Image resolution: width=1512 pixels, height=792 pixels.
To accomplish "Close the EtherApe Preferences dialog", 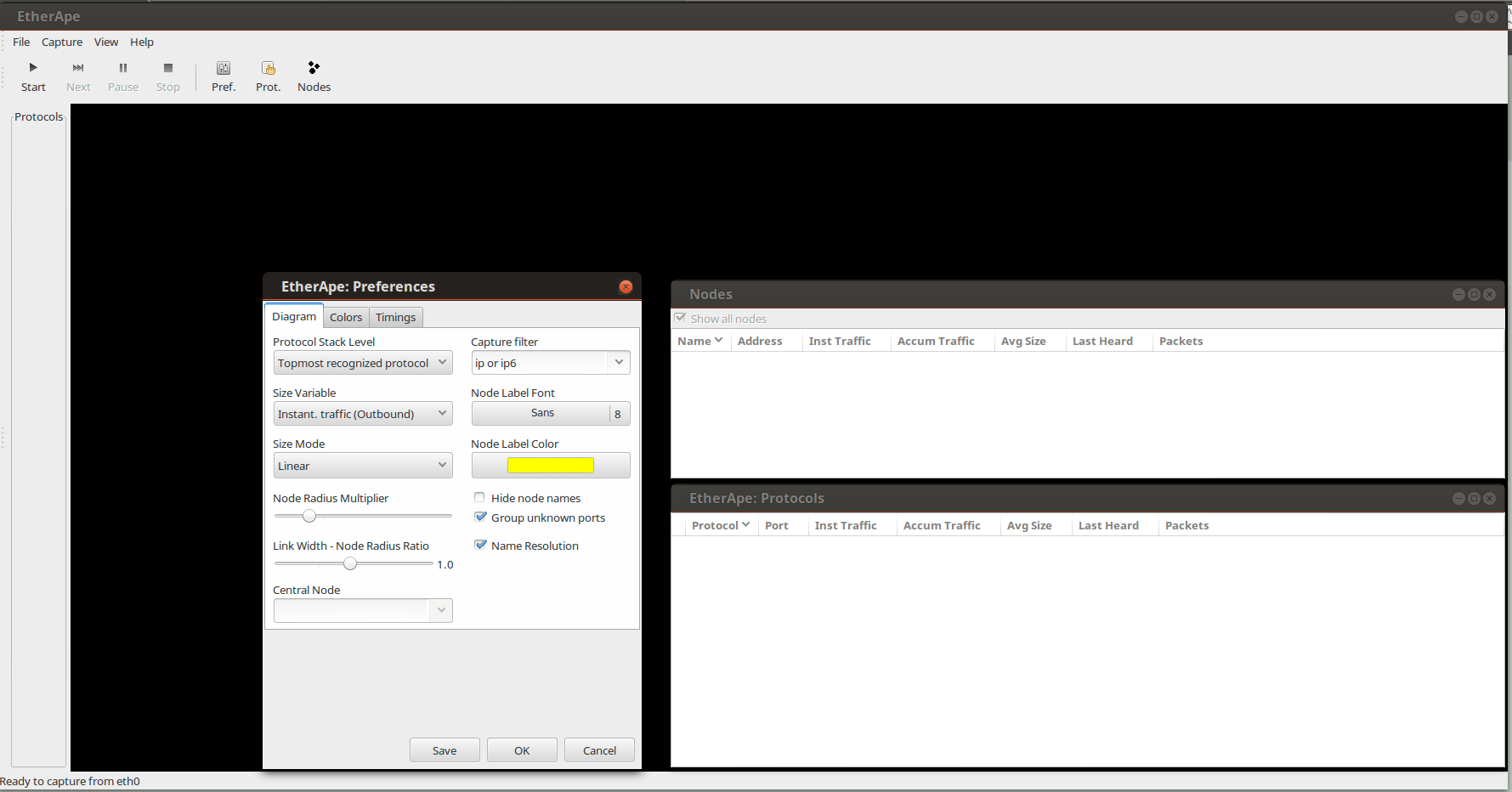I will click(x=626, y=287).
